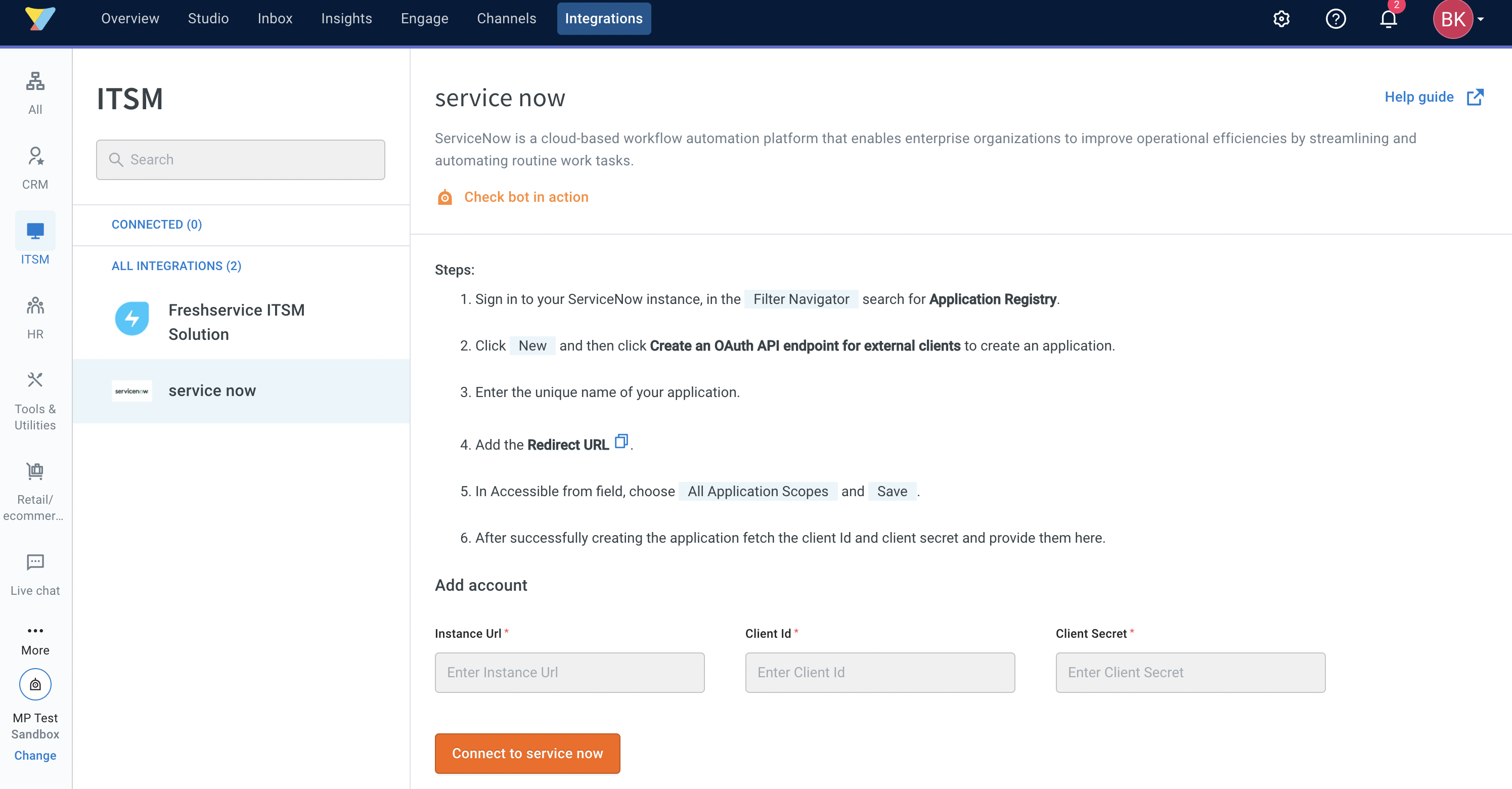Click the search magnifier icon
Screen dimensions: 1512x789
click(x=116, y=160)
